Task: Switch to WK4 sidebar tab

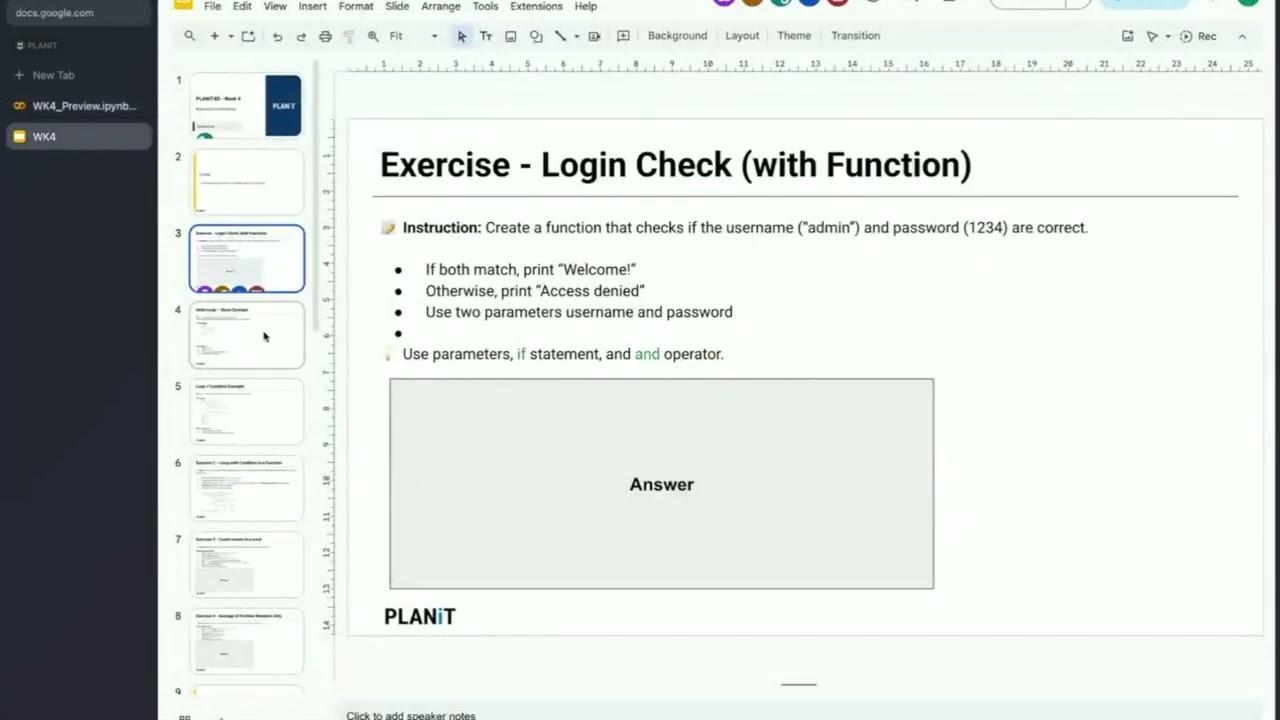Action: [x=78, y=136]
